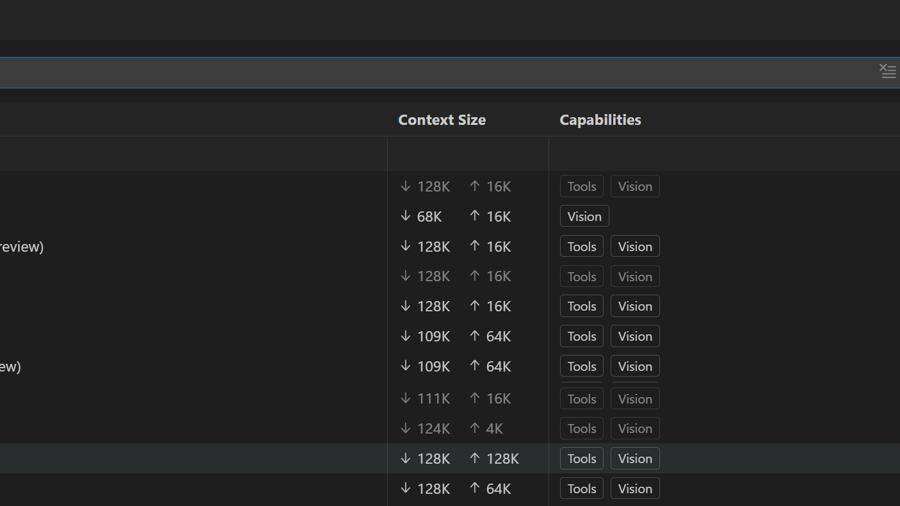This screenshot has height=506, width=900.
Task: Click the 64K value in the 128K/64K row
Action: click(498, 489)
